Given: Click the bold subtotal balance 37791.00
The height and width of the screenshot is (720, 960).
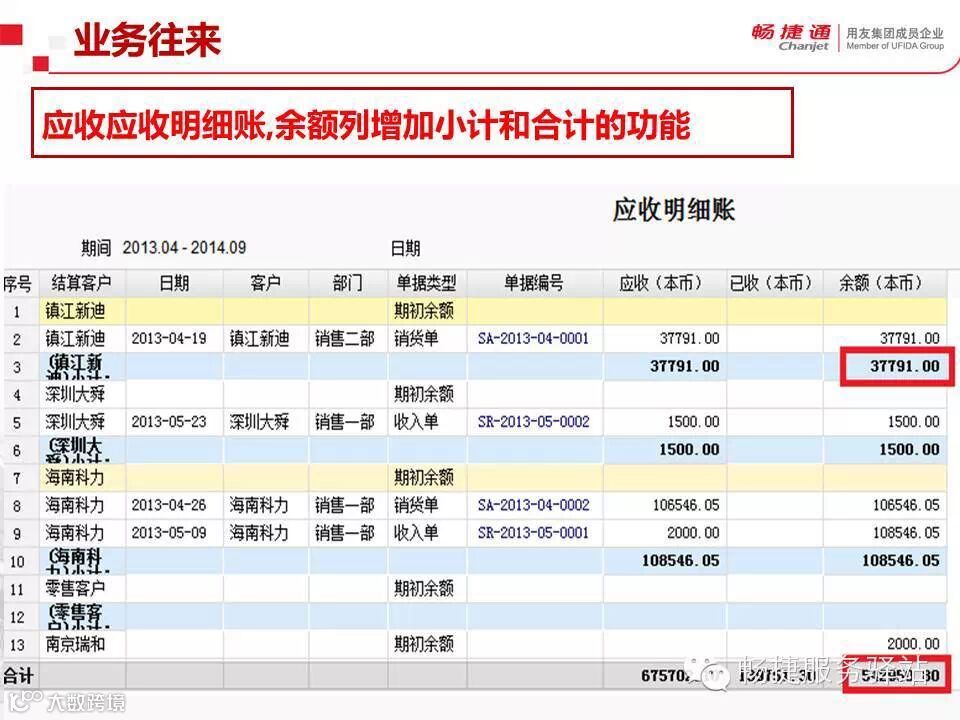Looking at the screenshot, I should (x=905, y=366).
